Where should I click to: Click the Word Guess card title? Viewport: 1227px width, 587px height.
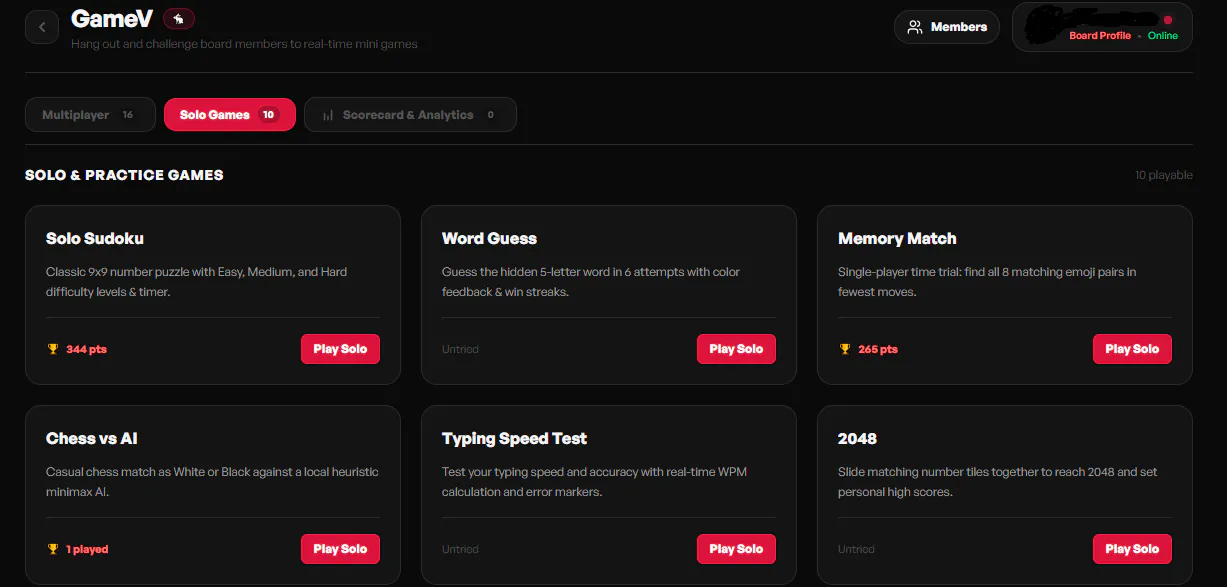click(x=489, y=239)
